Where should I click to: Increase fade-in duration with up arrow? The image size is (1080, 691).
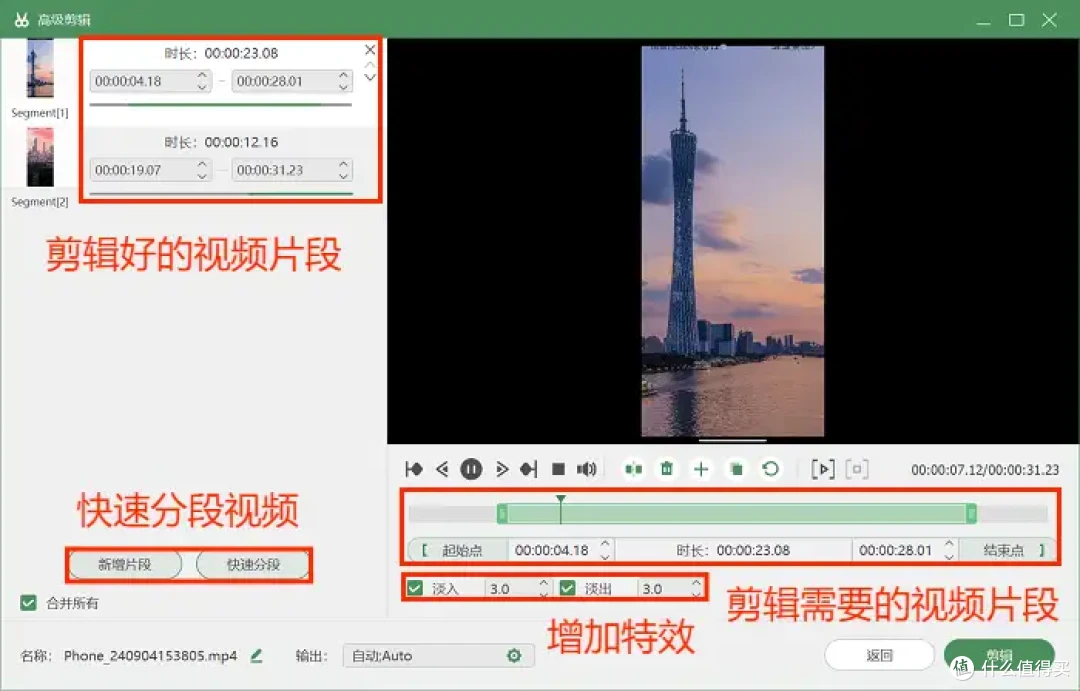[543, 582]
